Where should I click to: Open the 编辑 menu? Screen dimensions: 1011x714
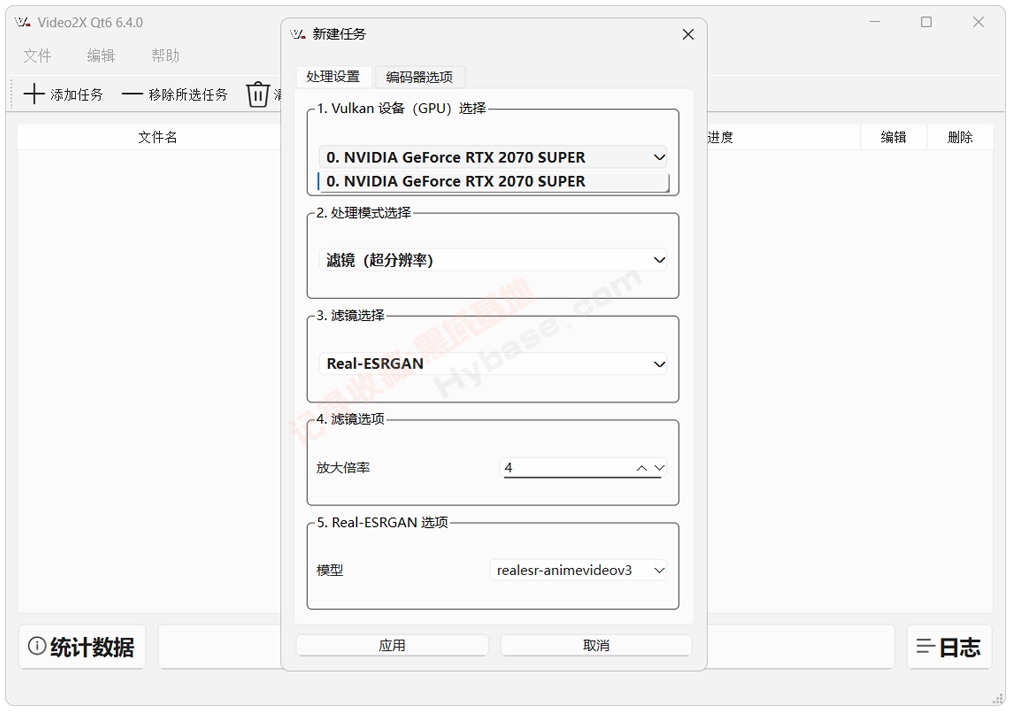pyautogui.click(x=101, y=56)
